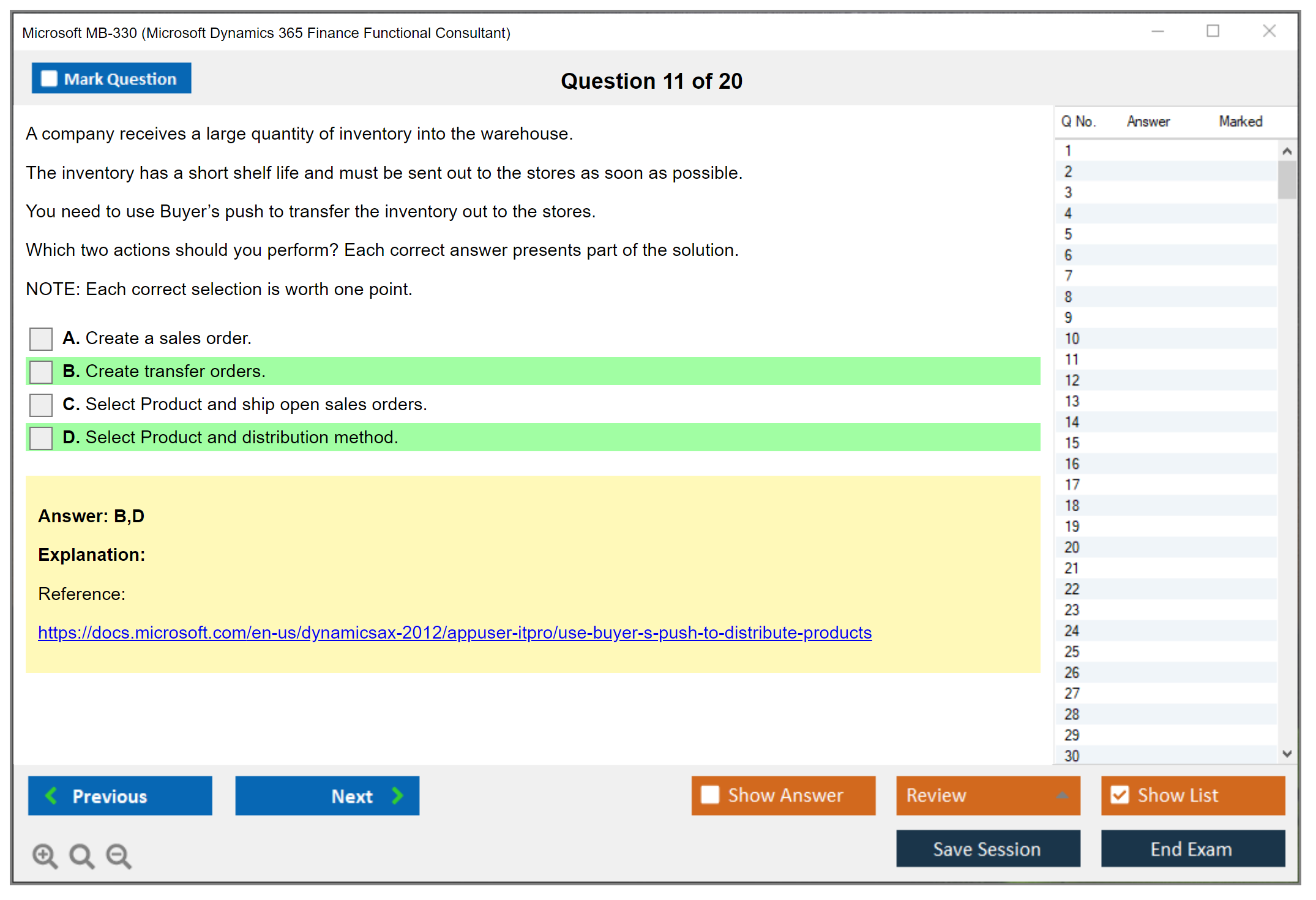The image size is (1316, 900).
Task: Jump to question 20 in list
Action: (1072, 547)
